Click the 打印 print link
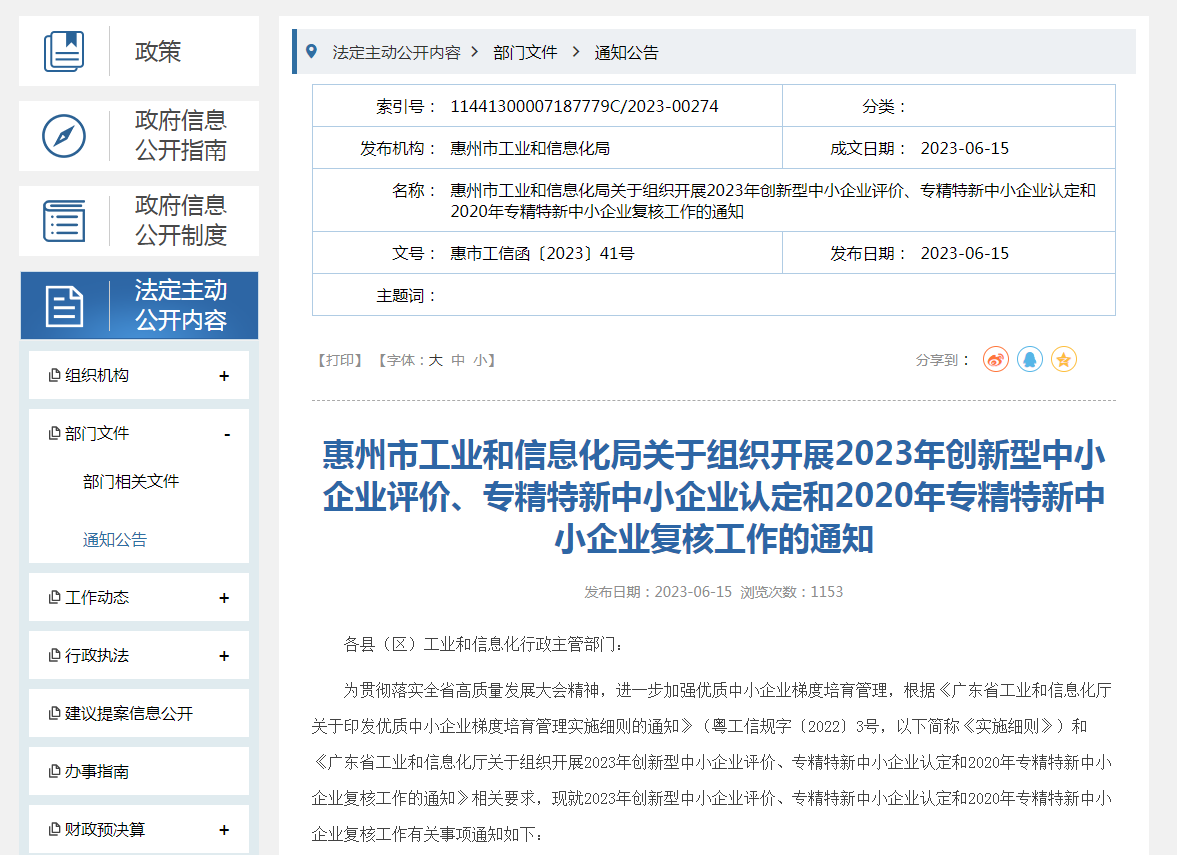The image size is (1177, 855). 340,360
